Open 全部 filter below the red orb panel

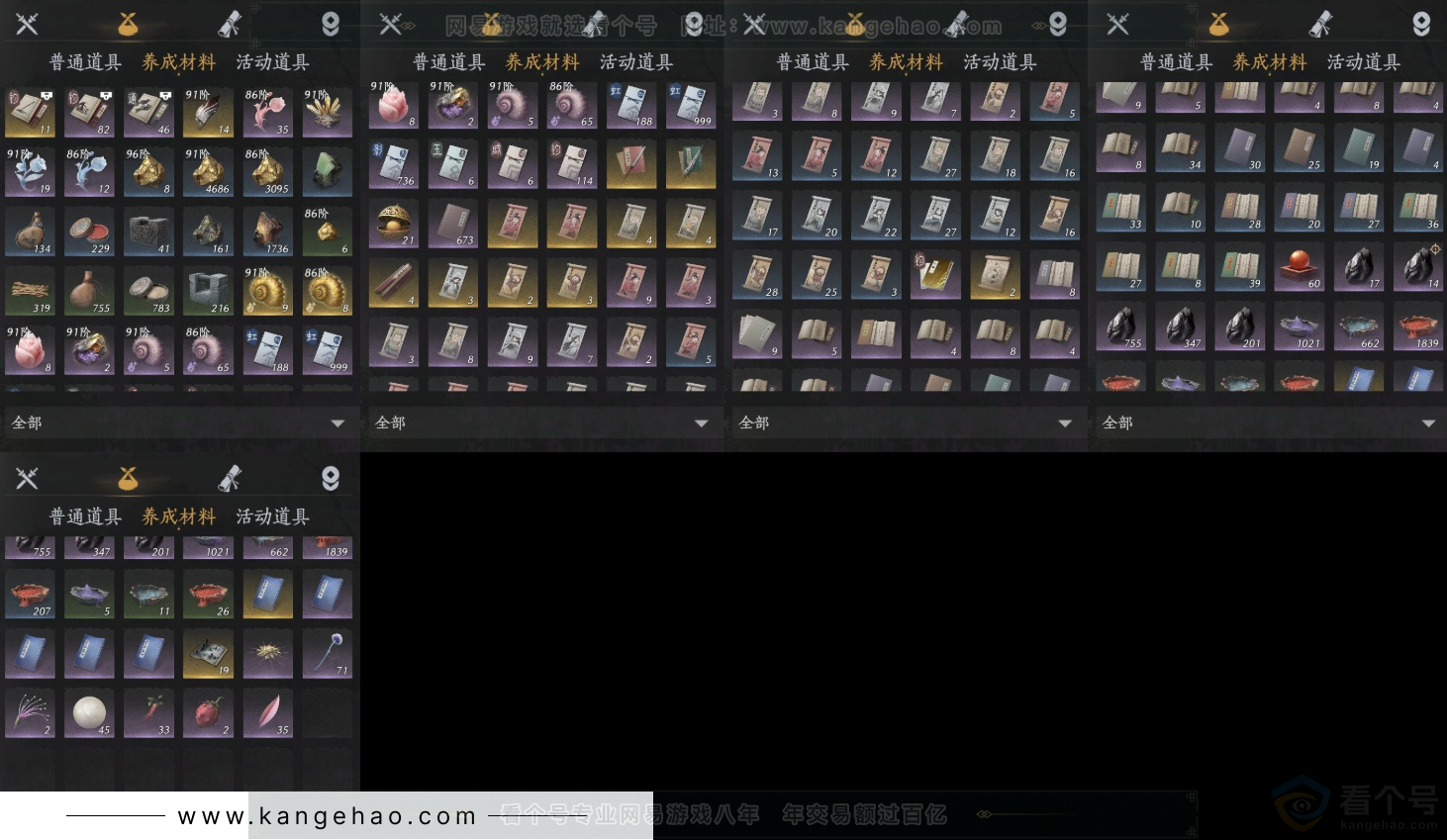1270,422
